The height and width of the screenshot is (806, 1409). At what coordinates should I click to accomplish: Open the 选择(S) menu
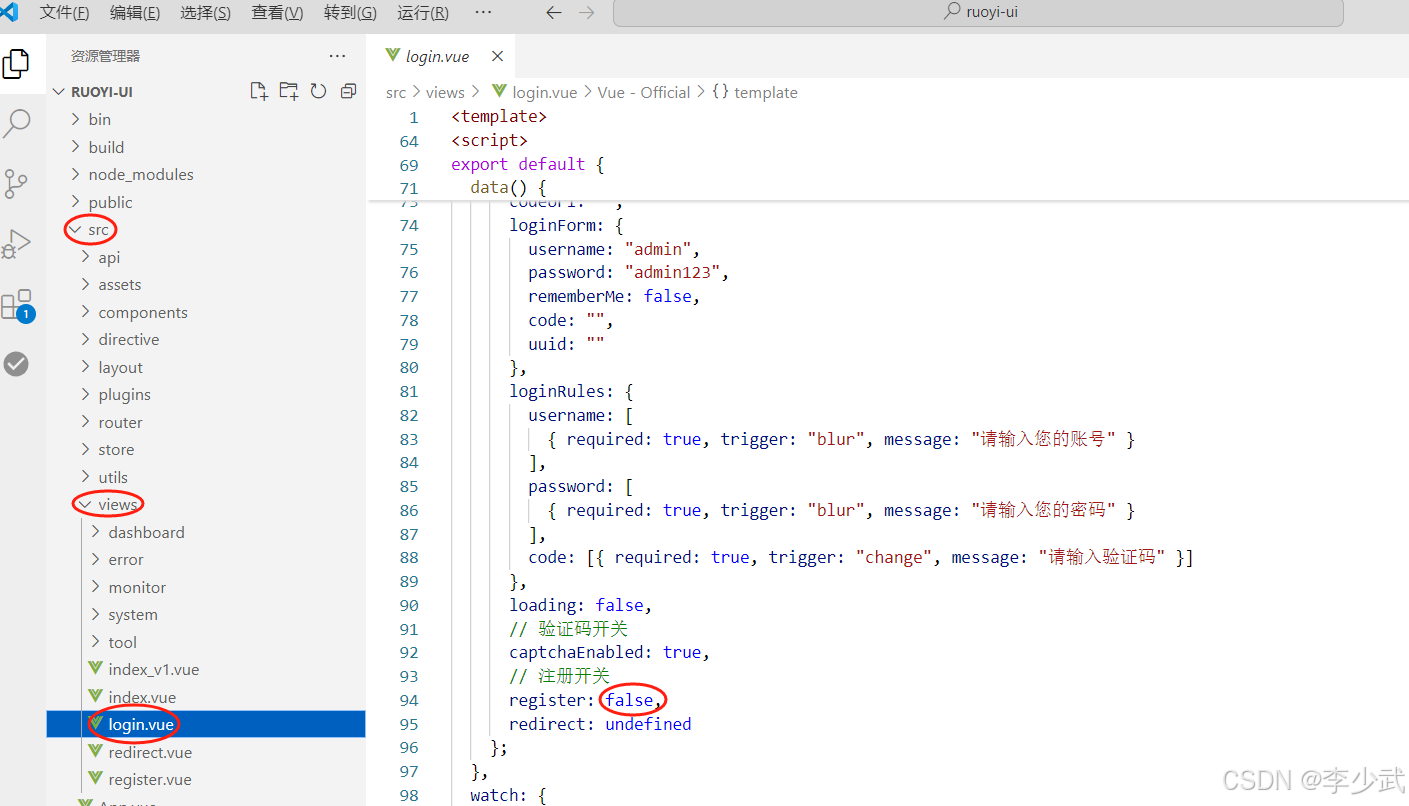(206, 13)
